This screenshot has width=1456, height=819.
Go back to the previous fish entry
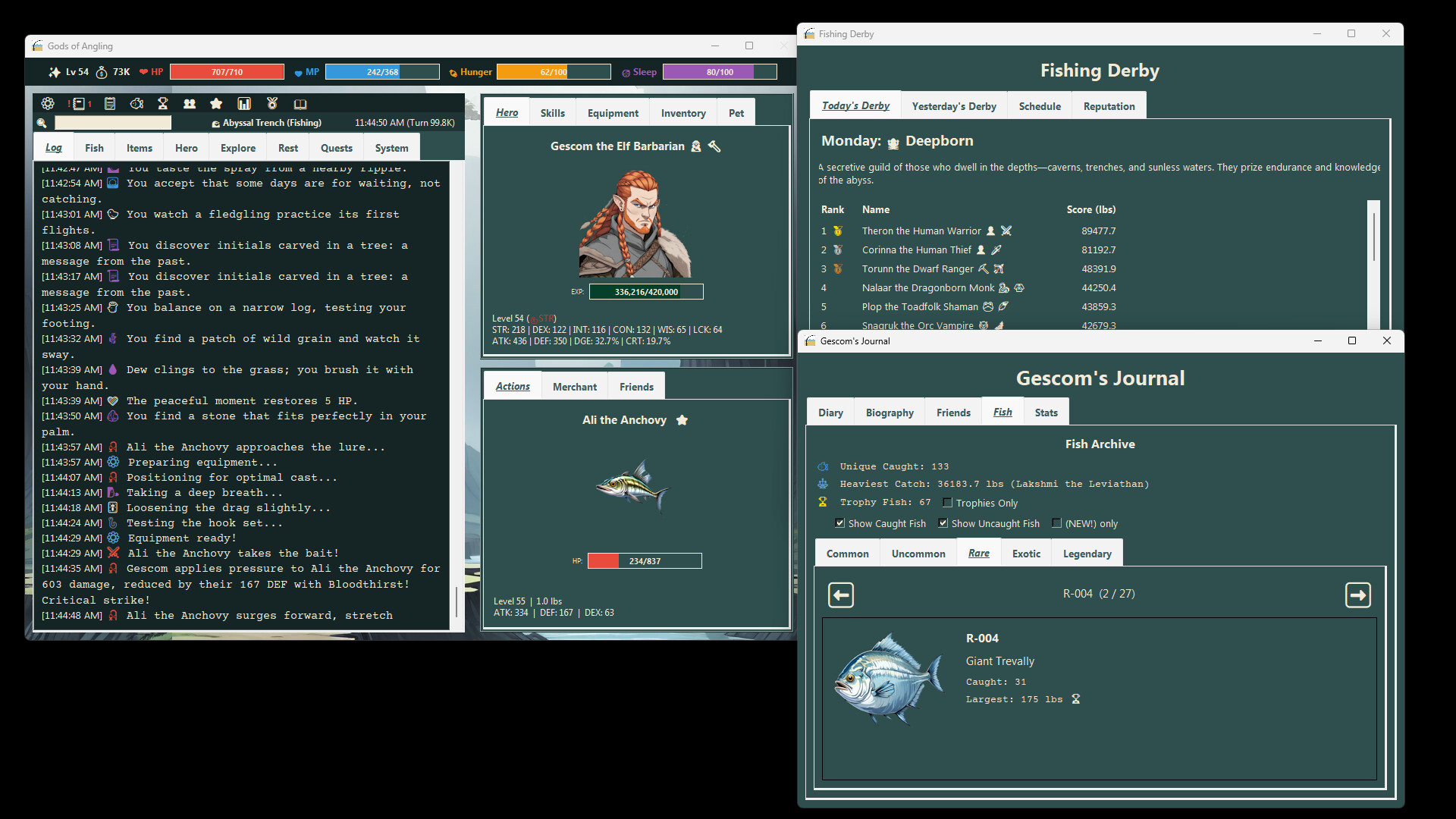tap(841, 595)
